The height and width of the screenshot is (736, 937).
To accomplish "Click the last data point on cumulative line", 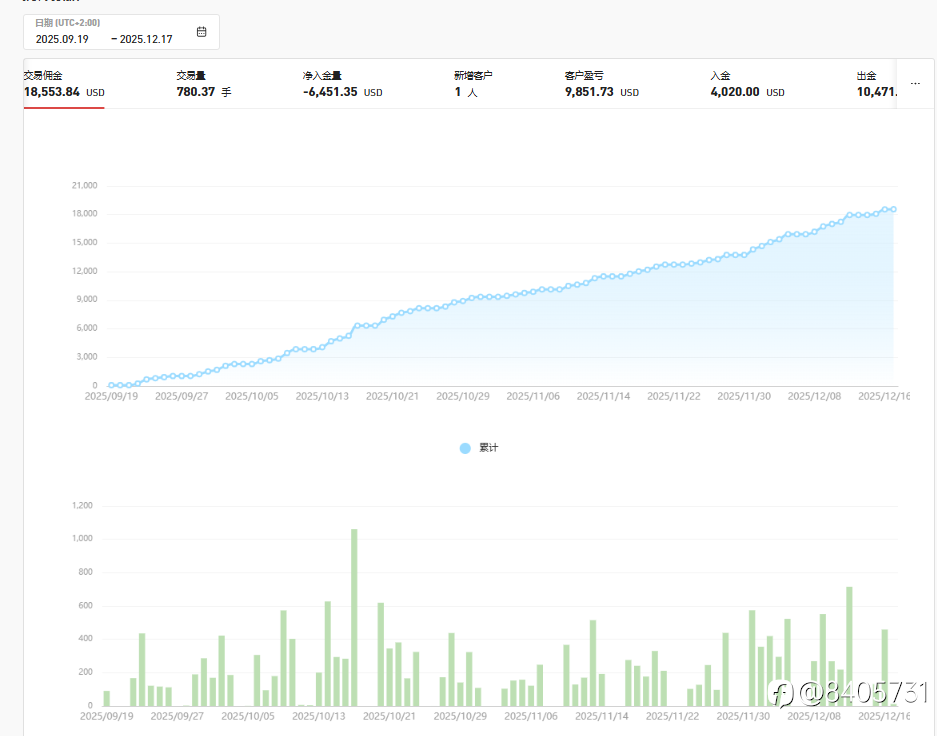I will click(x=893, y=209).
